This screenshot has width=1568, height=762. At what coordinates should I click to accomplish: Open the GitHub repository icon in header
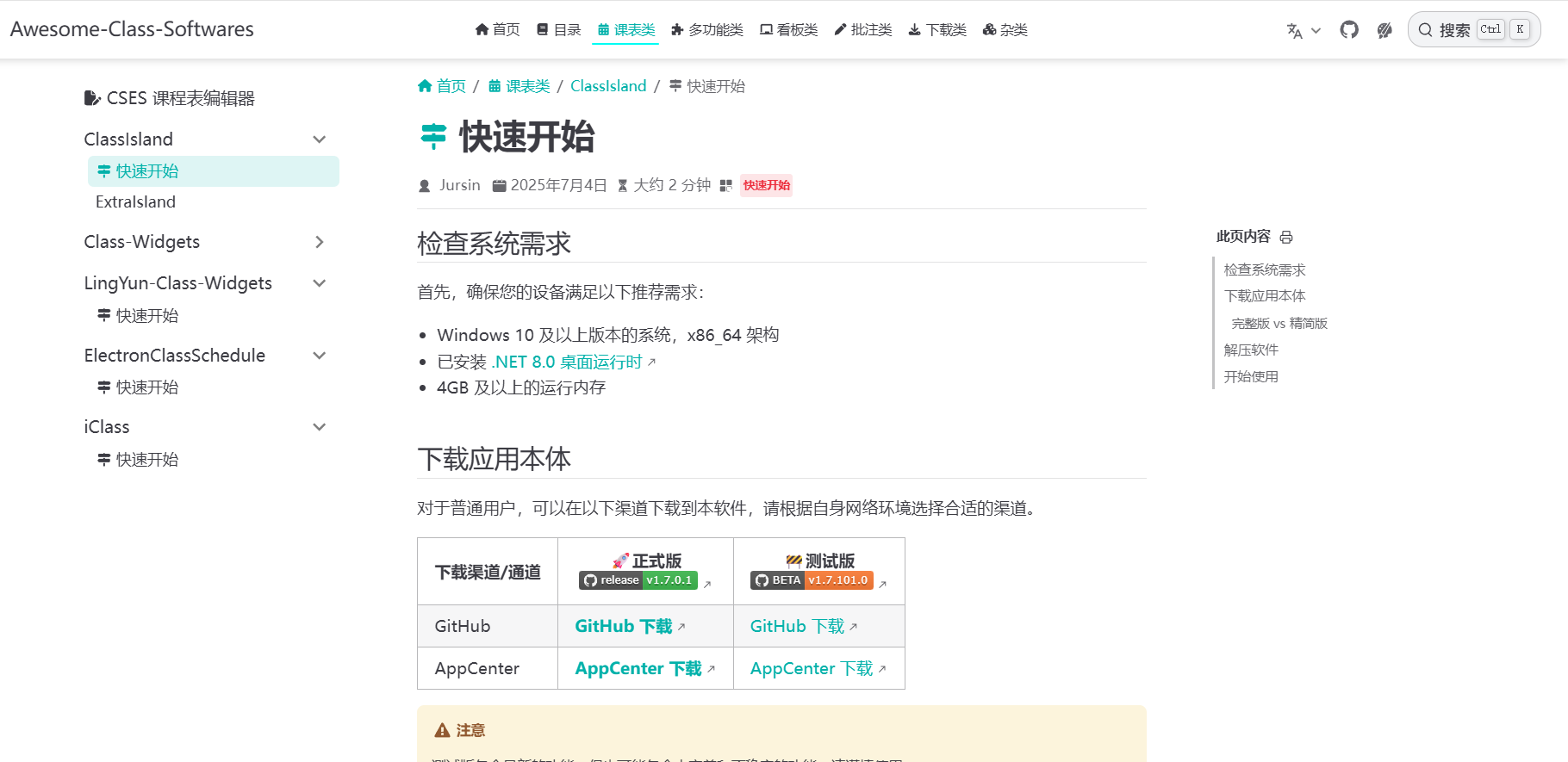1349,30
